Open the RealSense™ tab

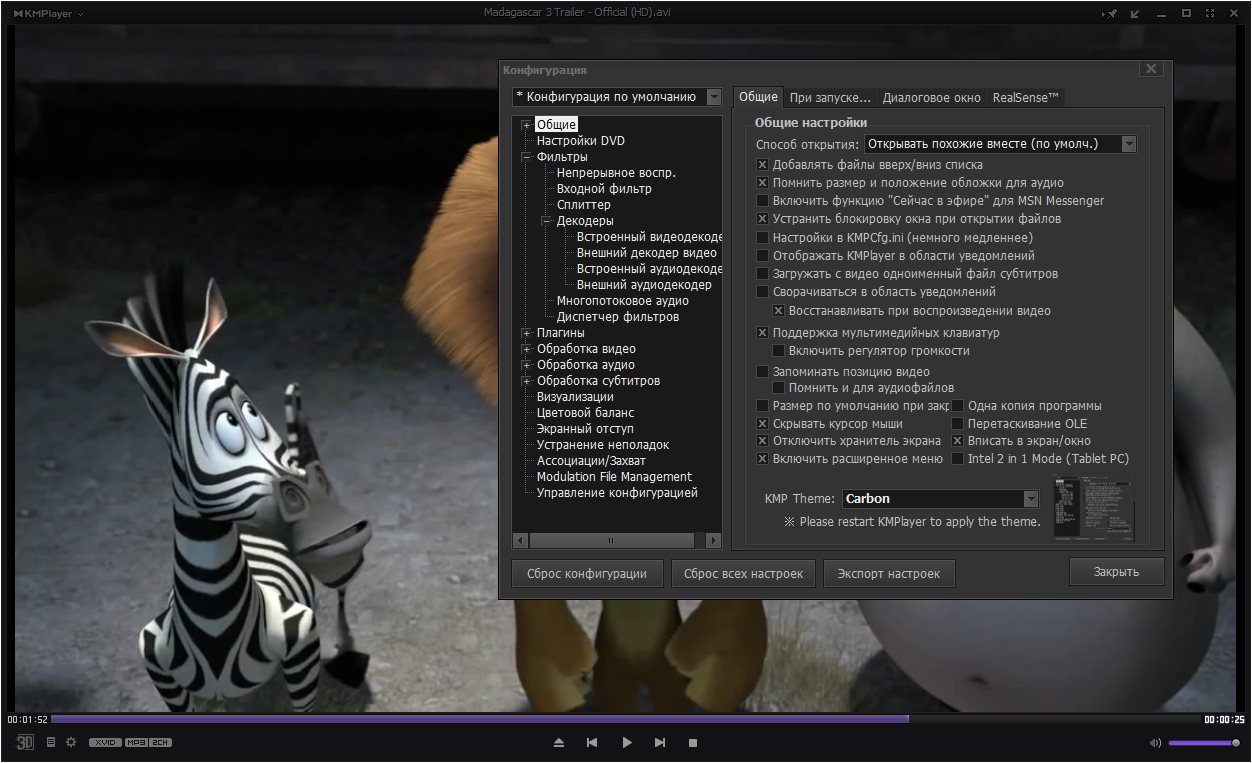(x=1026, y=98)
